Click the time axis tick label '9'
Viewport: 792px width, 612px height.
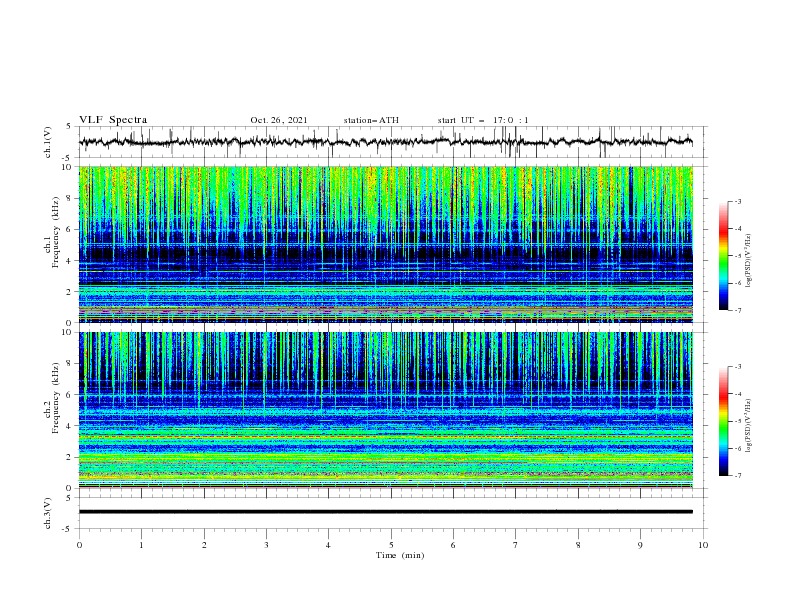click(x=640, y=545)
